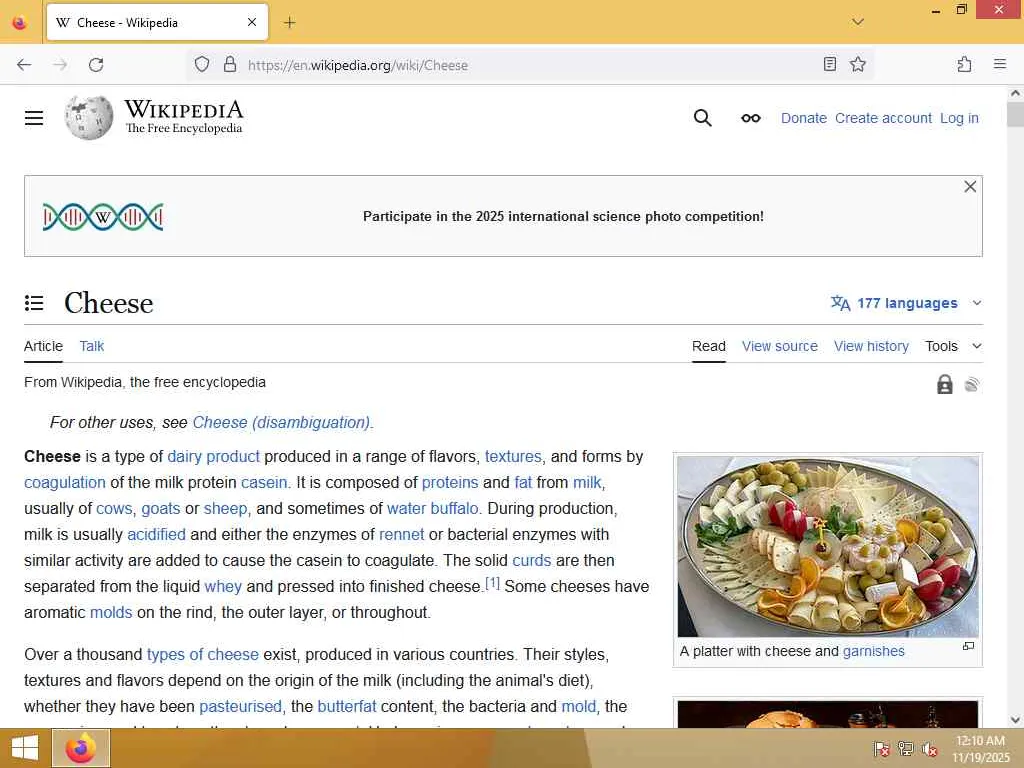This screenshot has width=1024, height=768.
Task: Open the tracking protection shield icon
Action: 202,64
